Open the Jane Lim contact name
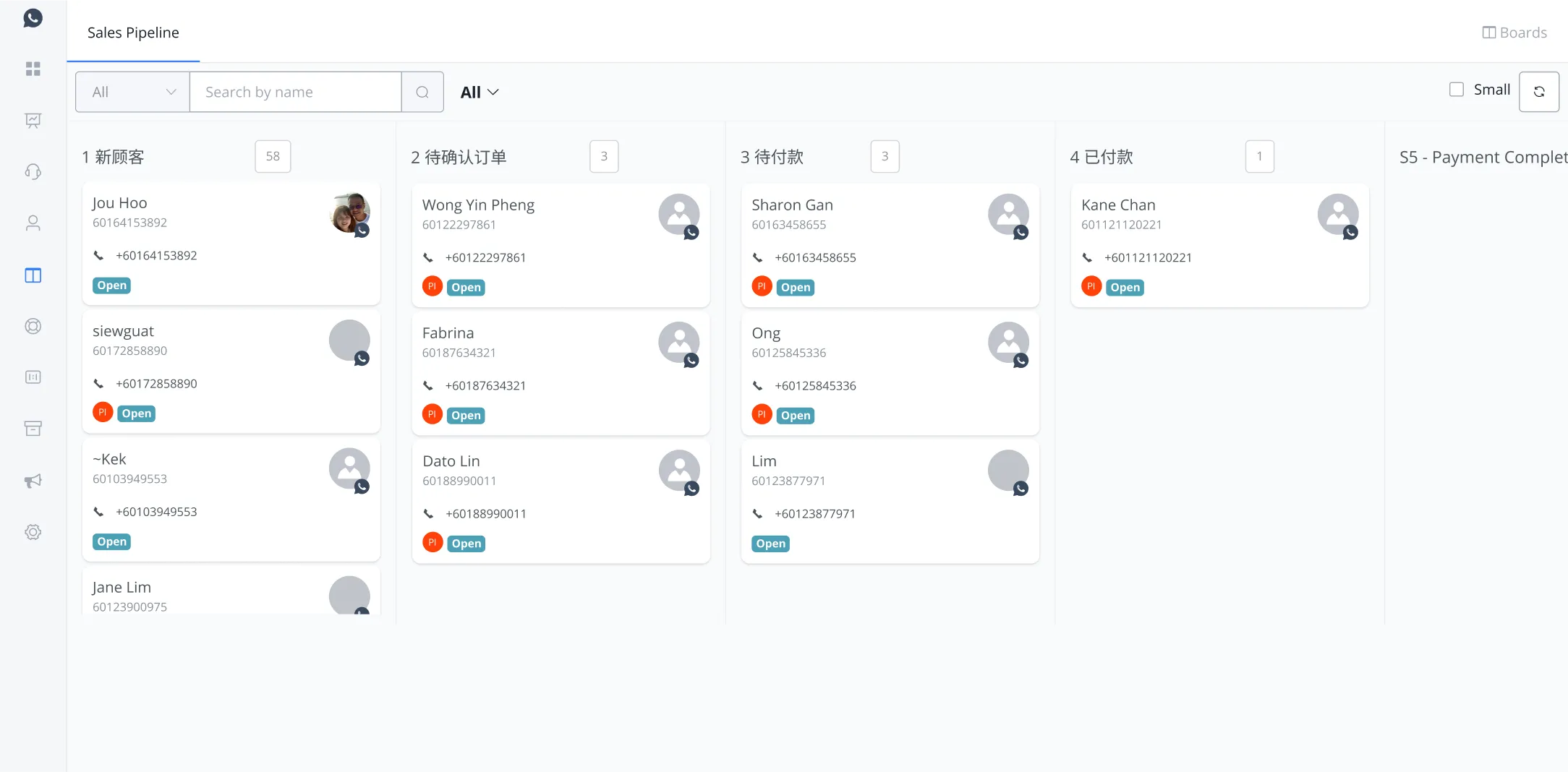The width and height of the screenshot is (1568, 772). click(x=122, y=587)
